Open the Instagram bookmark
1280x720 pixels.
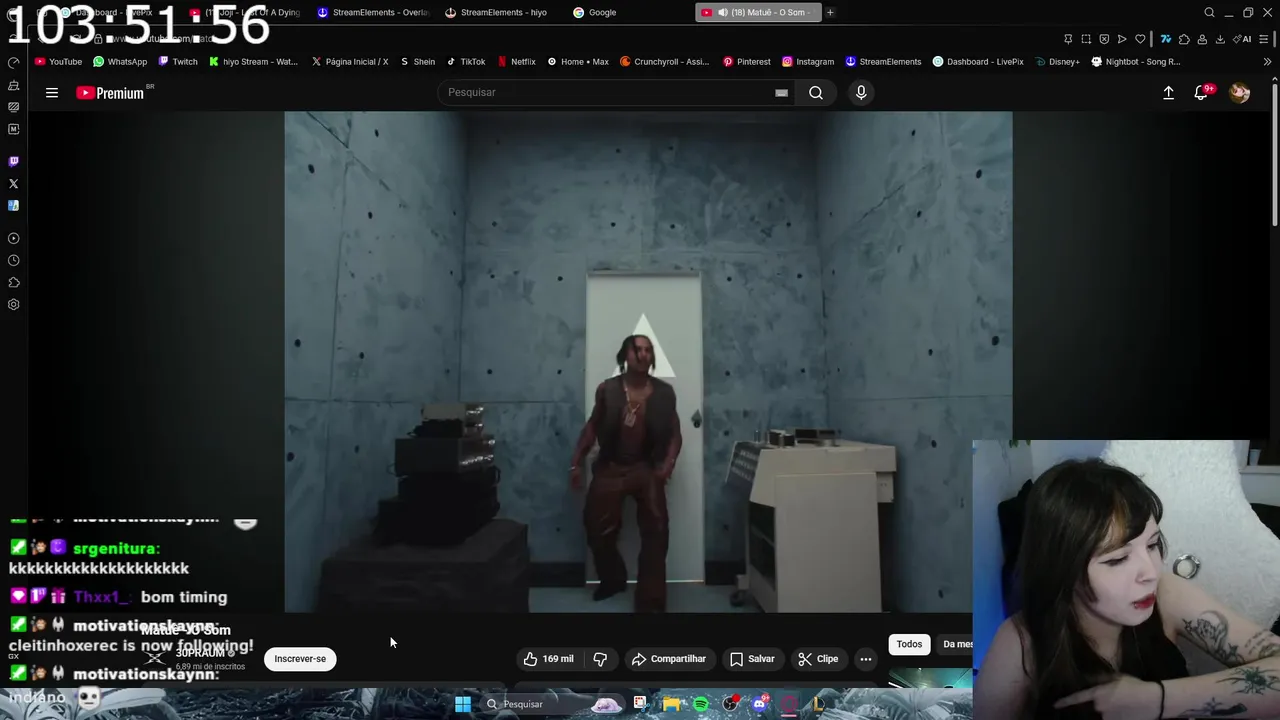point(808,61)
